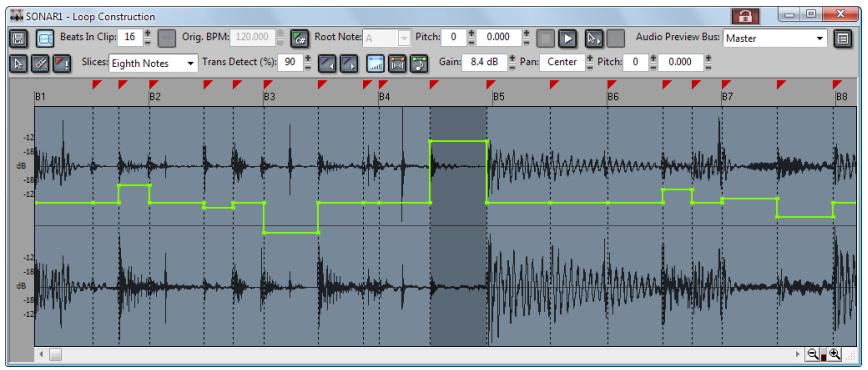Click the B7 beat label in ruler

pyautogui.click(x=727, y=97)
